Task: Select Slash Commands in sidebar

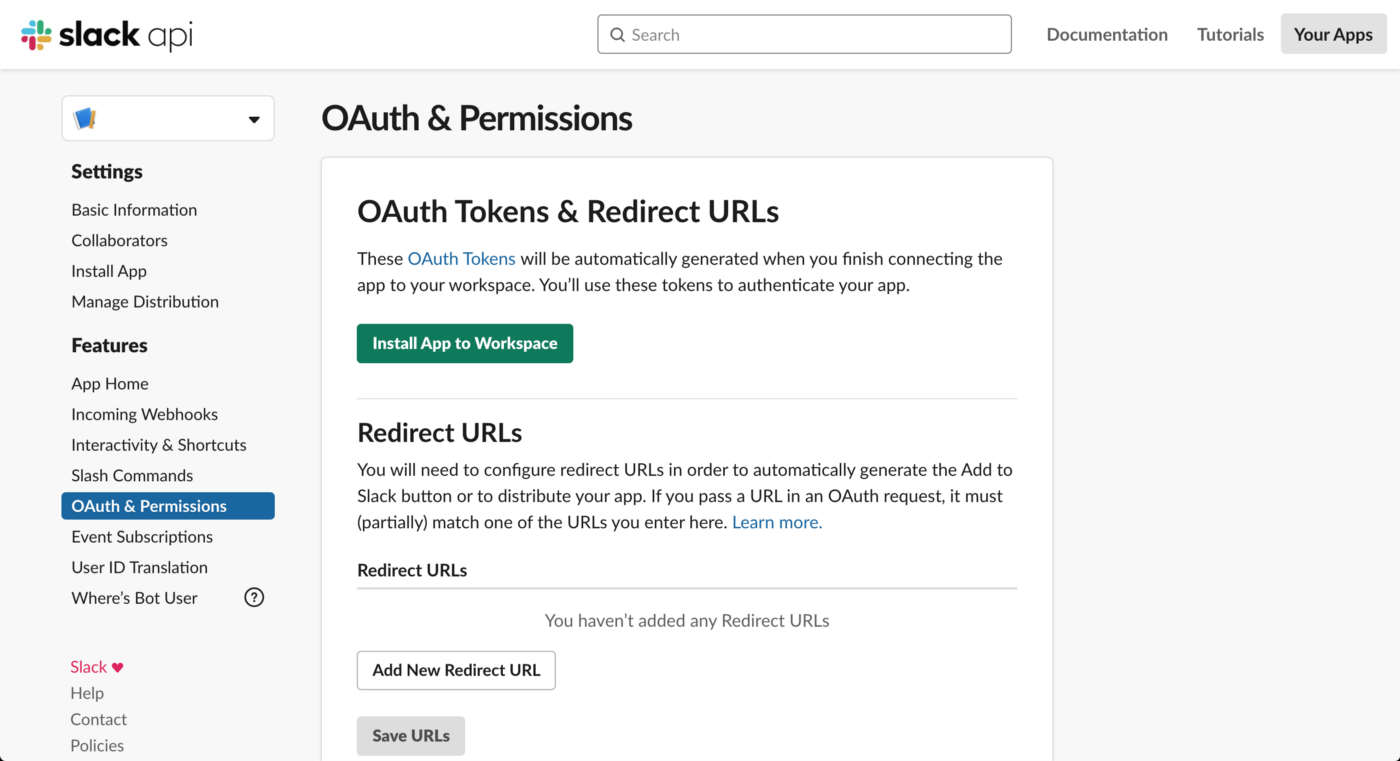Action: (132, 476)
